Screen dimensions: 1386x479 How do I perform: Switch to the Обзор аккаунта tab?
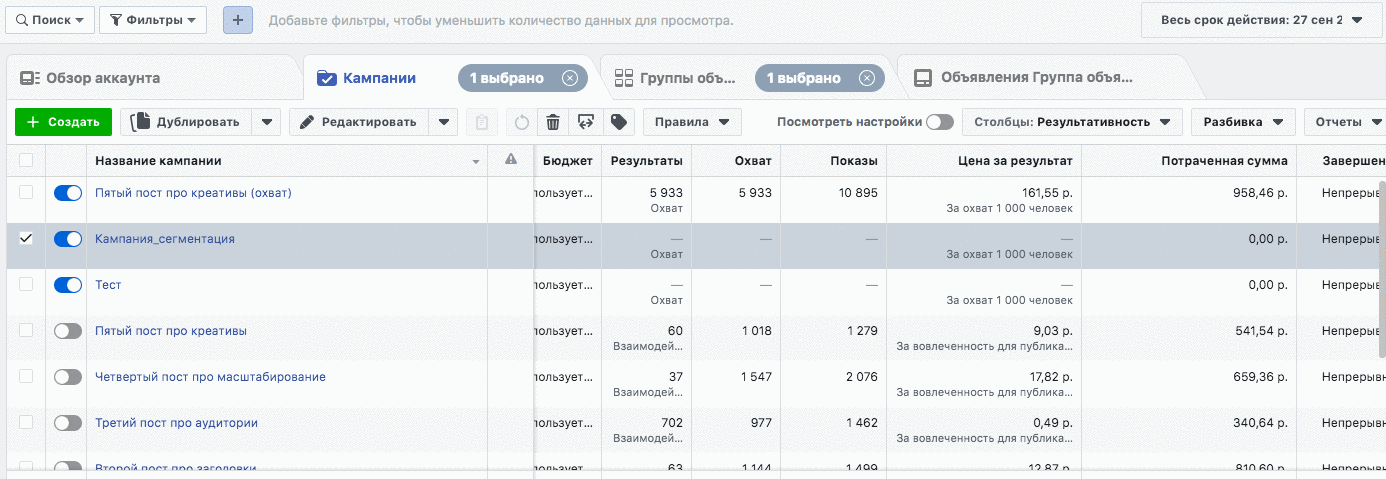point(103,78)
